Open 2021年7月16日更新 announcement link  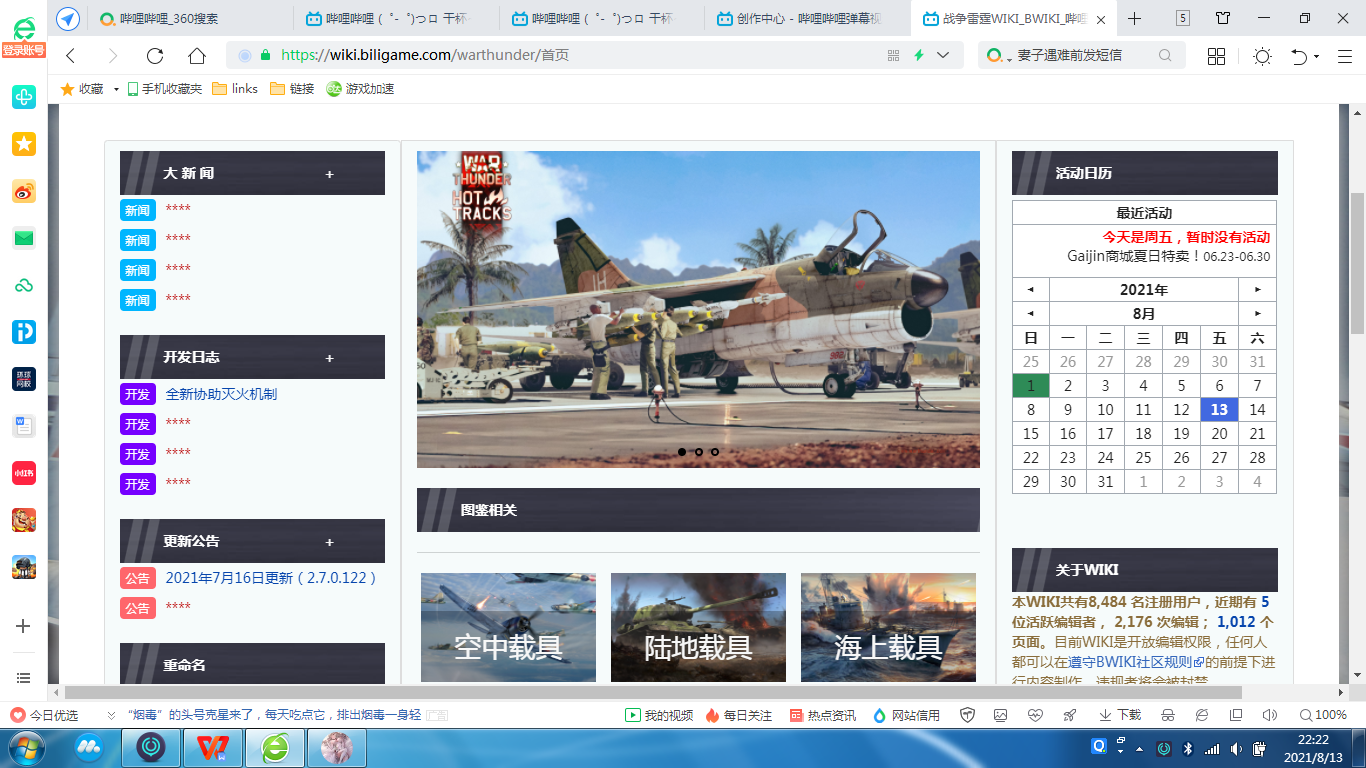click(x=272, y=578)
